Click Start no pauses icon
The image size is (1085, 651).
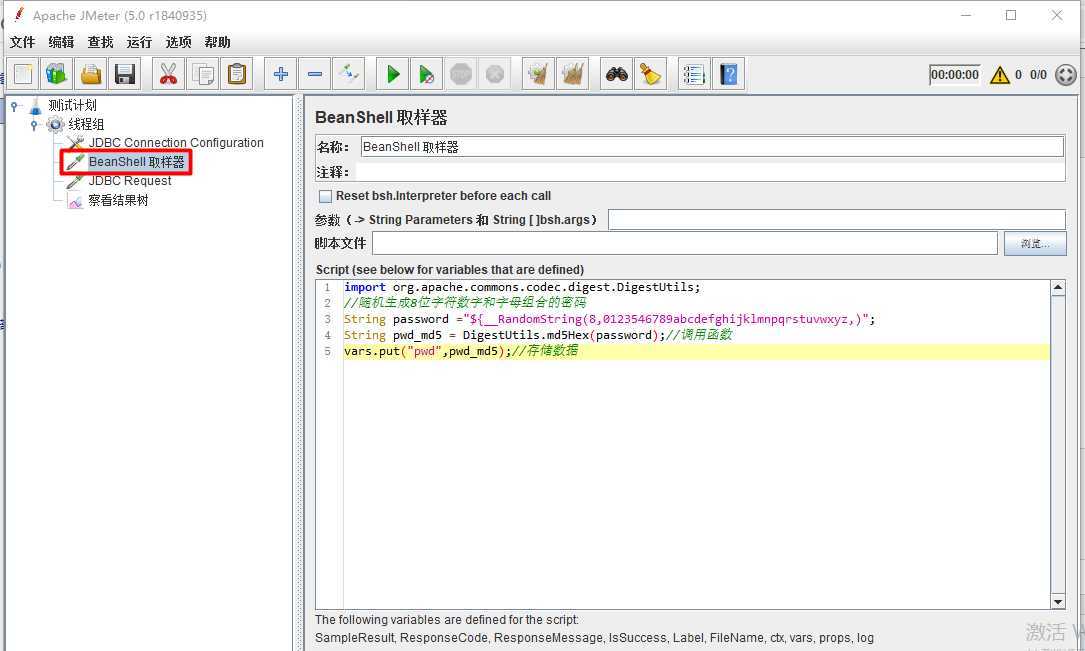point(427,74)
